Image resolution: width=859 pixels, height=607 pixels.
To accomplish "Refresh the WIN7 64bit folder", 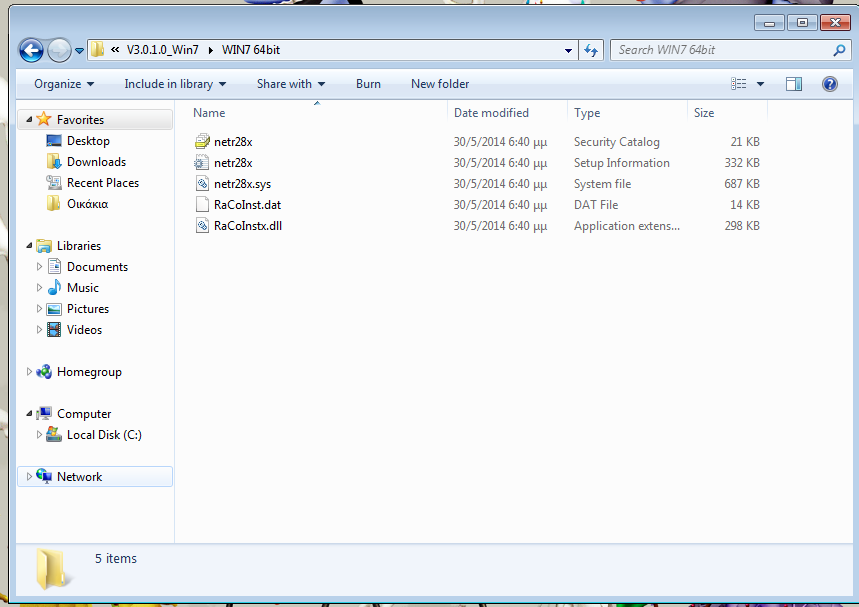I will pos(591,50).
